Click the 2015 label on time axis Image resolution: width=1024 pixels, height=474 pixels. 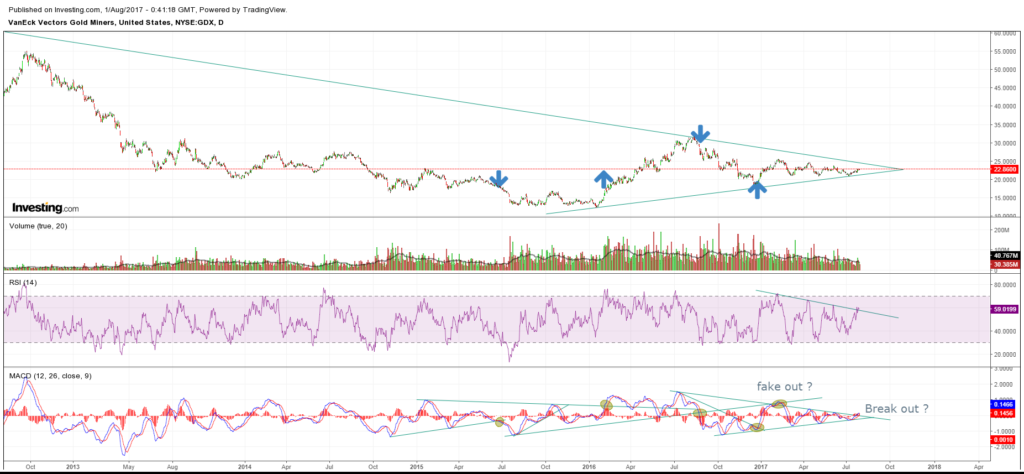point(417,467)
